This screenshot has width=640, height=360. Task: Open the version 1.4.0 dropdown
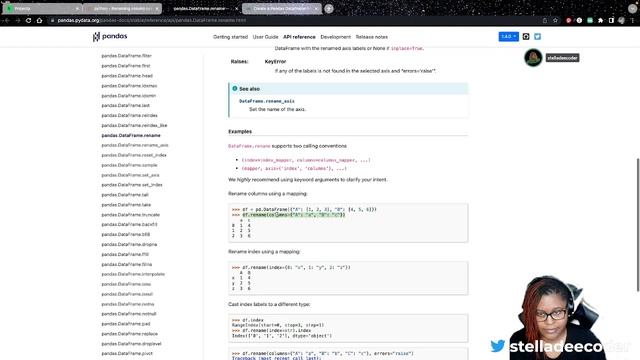[x=509, y=37]
